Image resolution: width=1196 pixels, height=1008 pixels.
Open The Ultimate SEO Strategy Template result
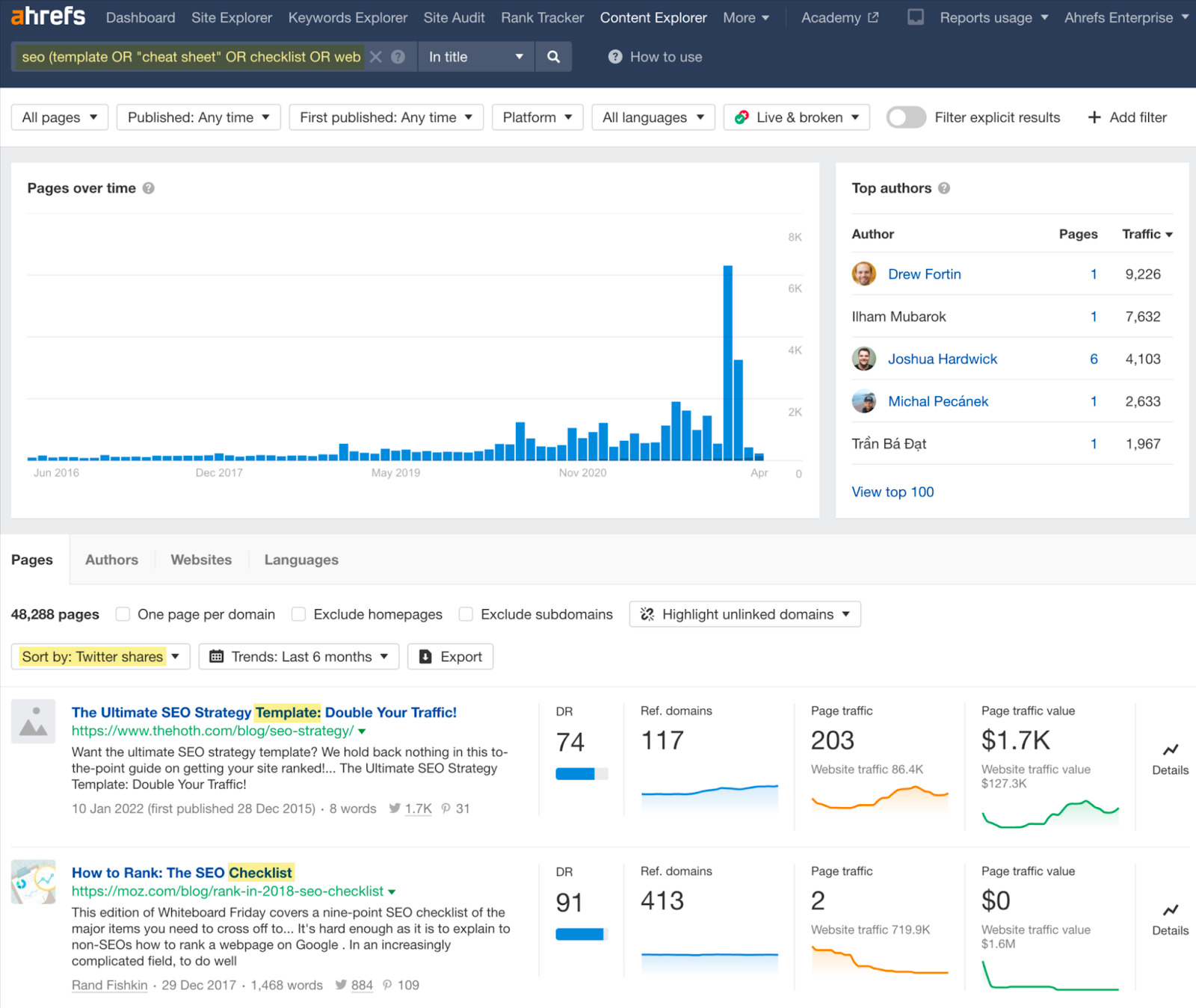[x=264, y=712]
